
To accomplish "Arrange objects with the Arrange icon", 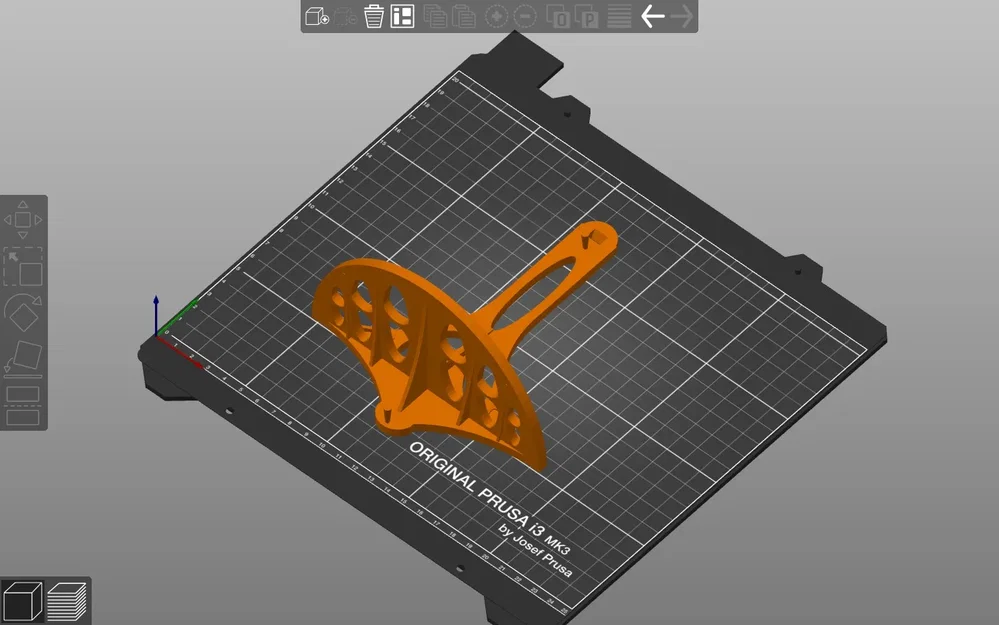I will [x=402, y=16].
